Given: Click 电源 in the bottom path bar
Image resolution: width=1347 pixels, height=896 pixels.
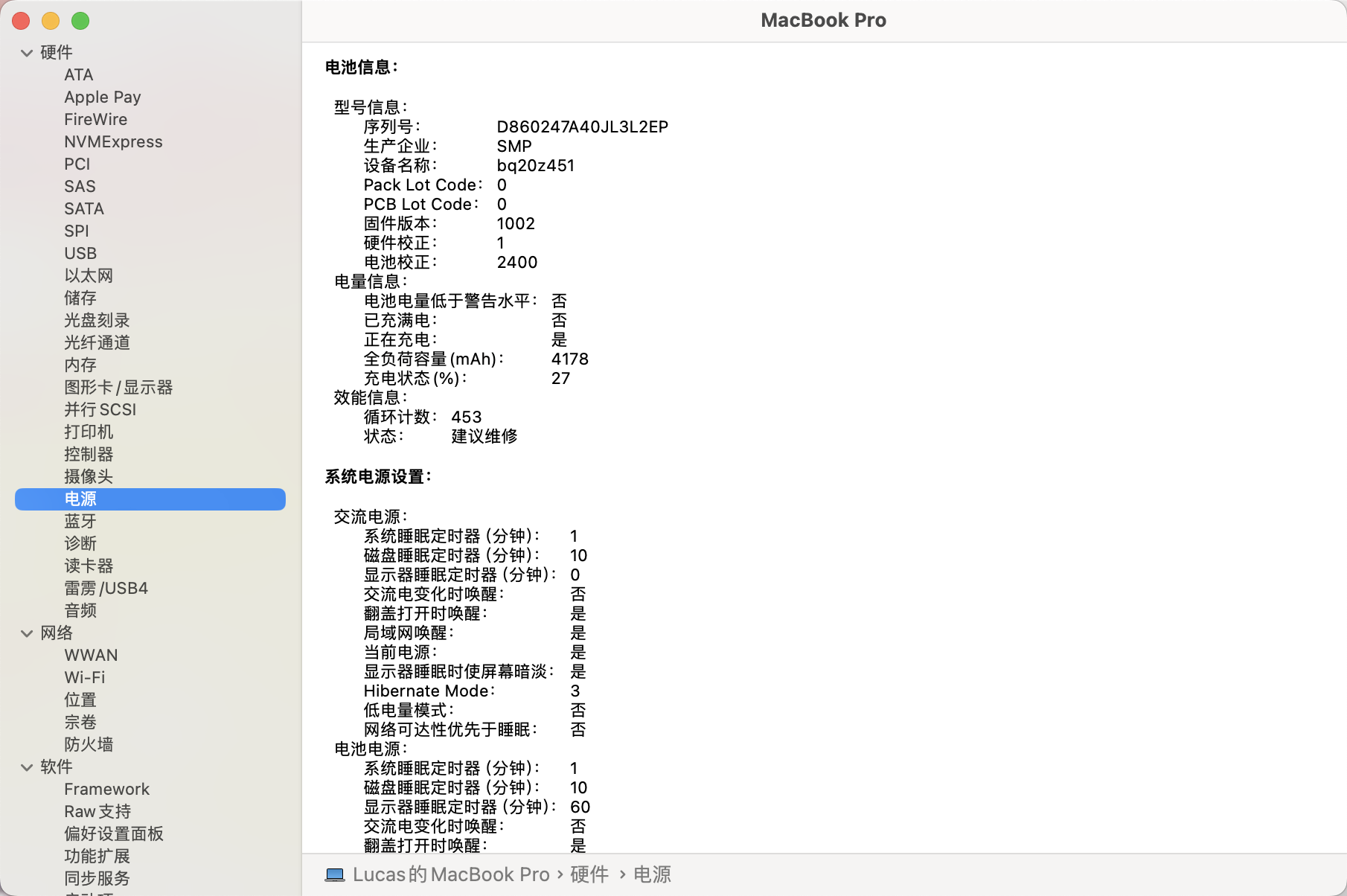Looking at the screenshot, I should pyautogui.click(x=652, y=874).
